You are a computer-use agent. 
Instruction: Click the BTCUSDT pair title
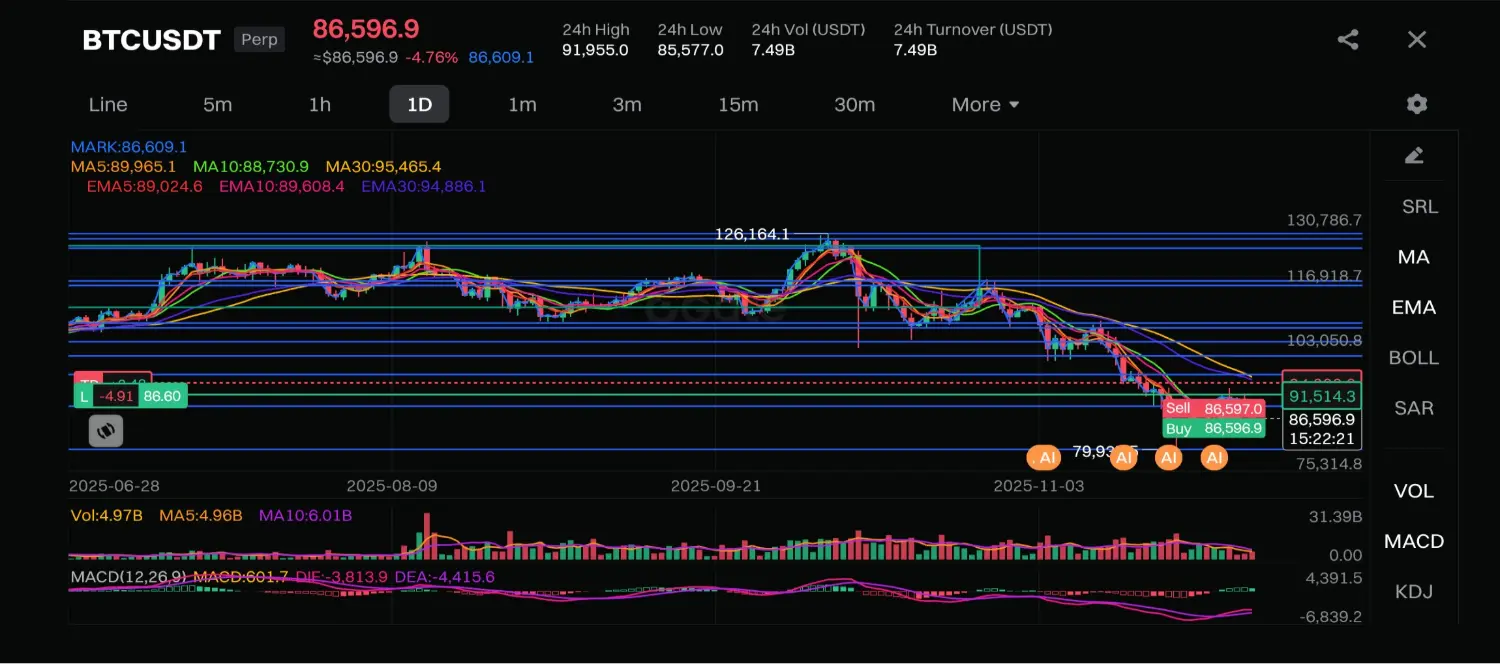[x=151, y=40]
